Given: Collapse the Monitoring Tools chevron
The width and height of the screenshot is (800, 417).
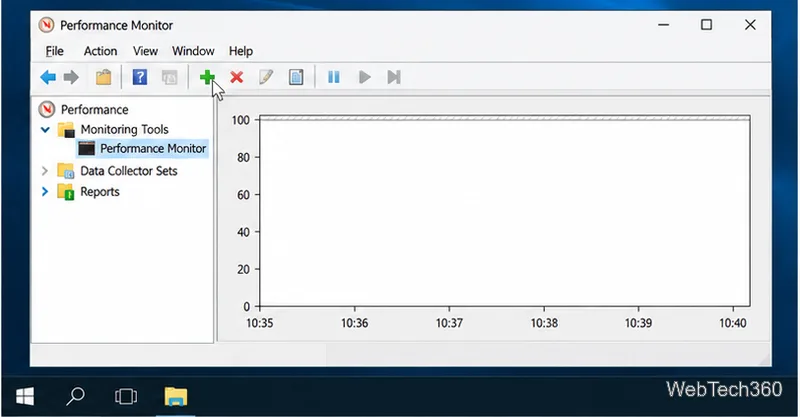Looking at the screenshot, I should (45, 130).
